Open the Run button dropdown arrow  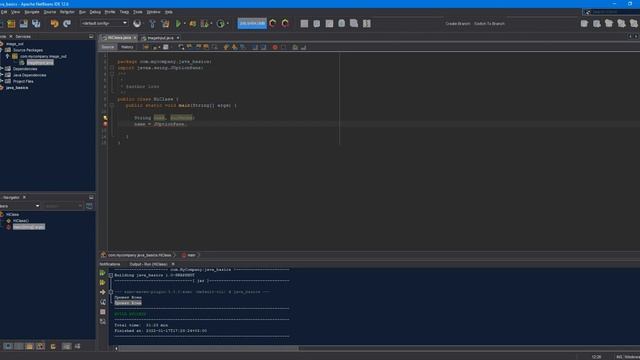click(x=185, y=24)
